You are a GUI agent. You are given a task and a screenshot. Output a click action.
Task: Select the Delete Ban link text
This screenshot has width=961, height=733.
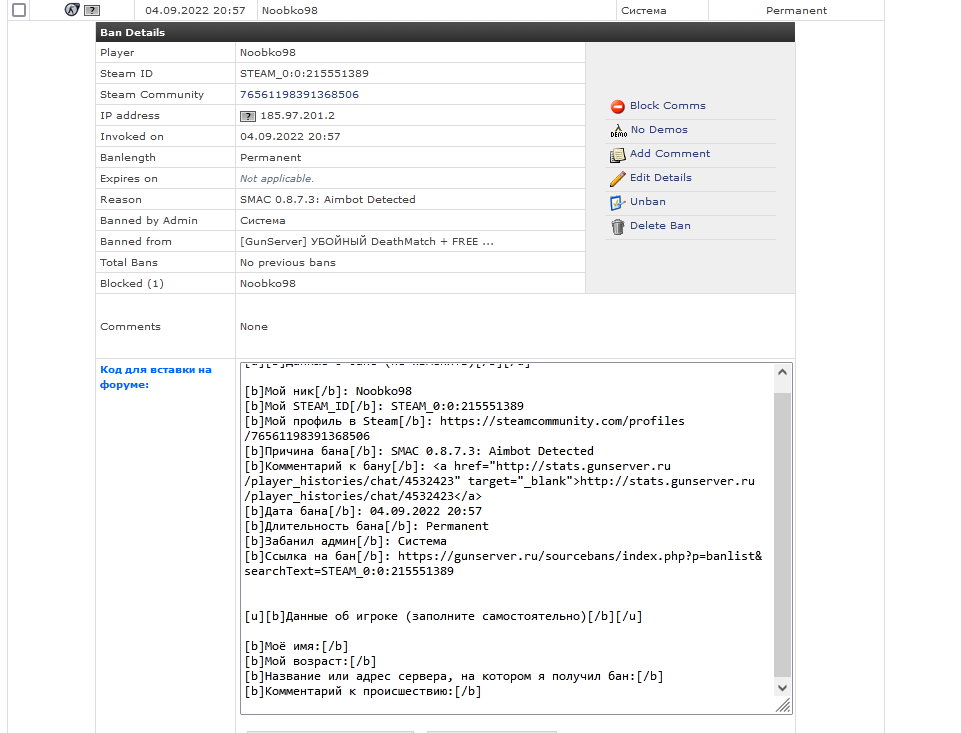[x=660, y=226]
